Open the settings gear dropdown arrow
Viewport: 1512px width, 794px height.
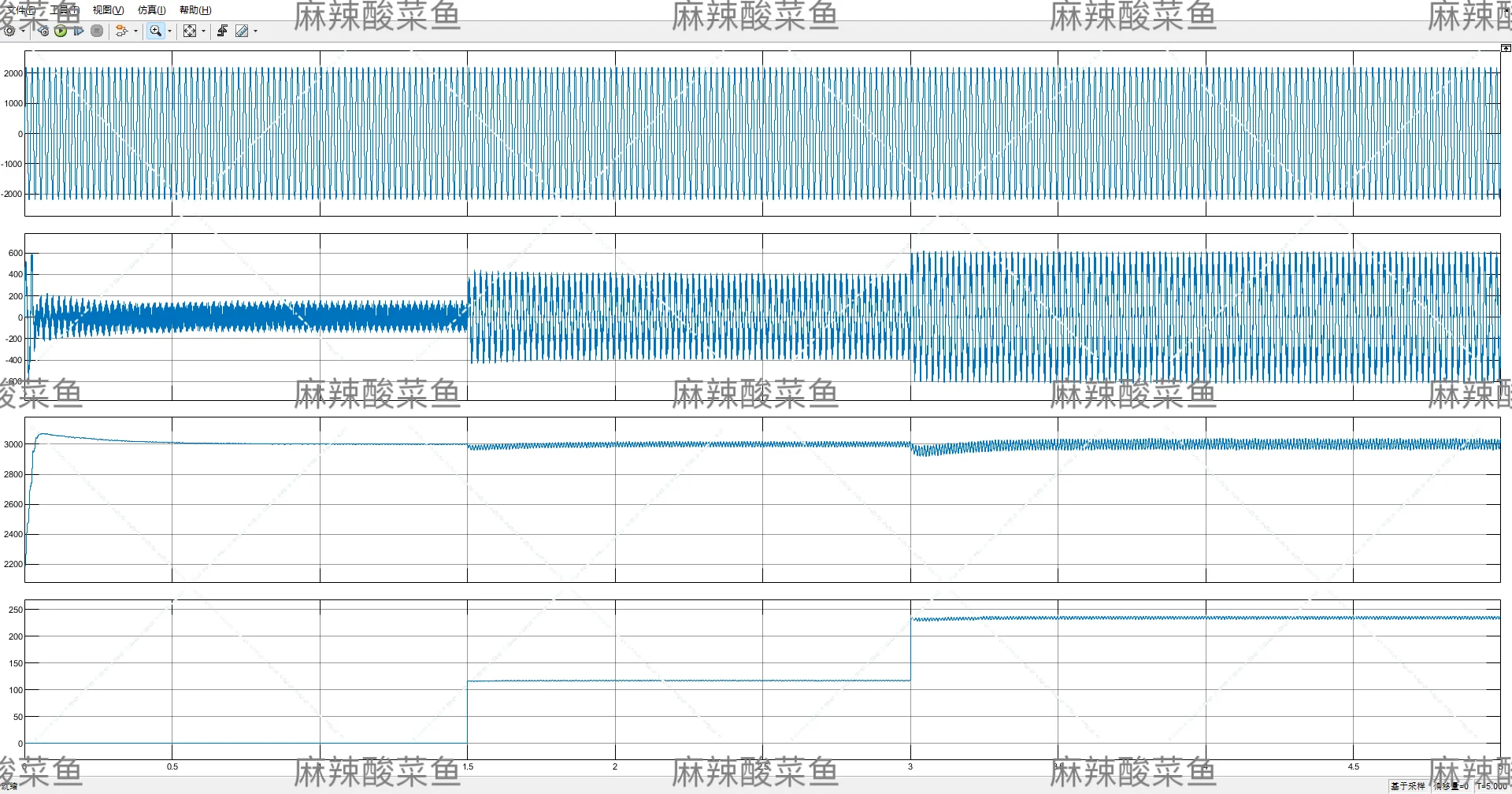pyautogui.click(x=23, y=31)
